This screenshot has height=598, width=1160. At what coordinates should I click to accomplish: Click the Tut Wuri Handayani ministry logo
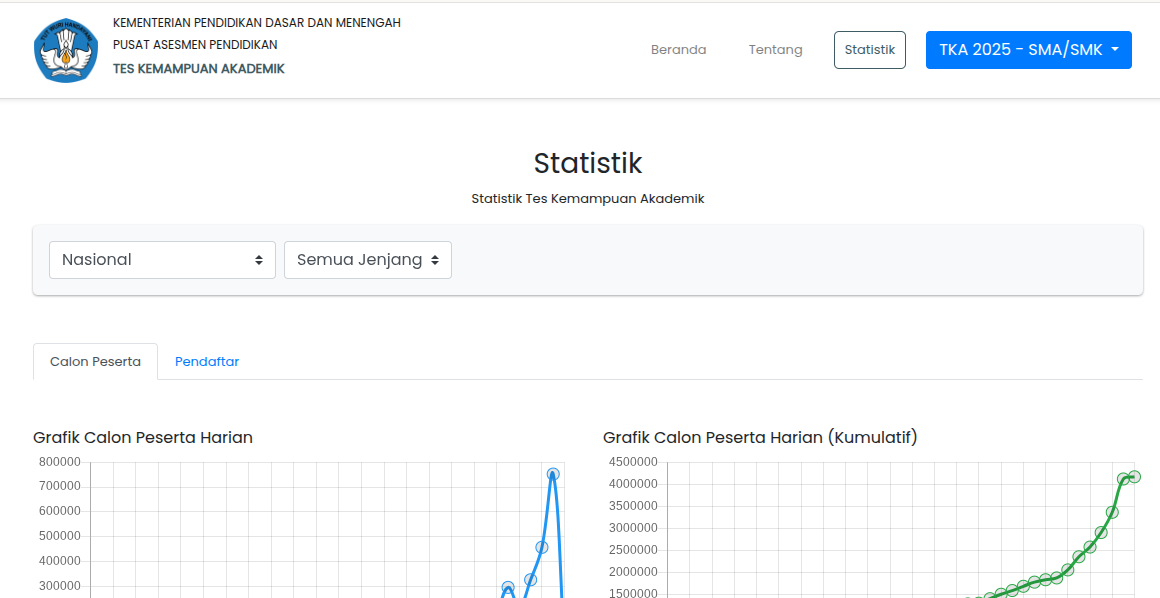pyautogui.click(x=66, y=50)
